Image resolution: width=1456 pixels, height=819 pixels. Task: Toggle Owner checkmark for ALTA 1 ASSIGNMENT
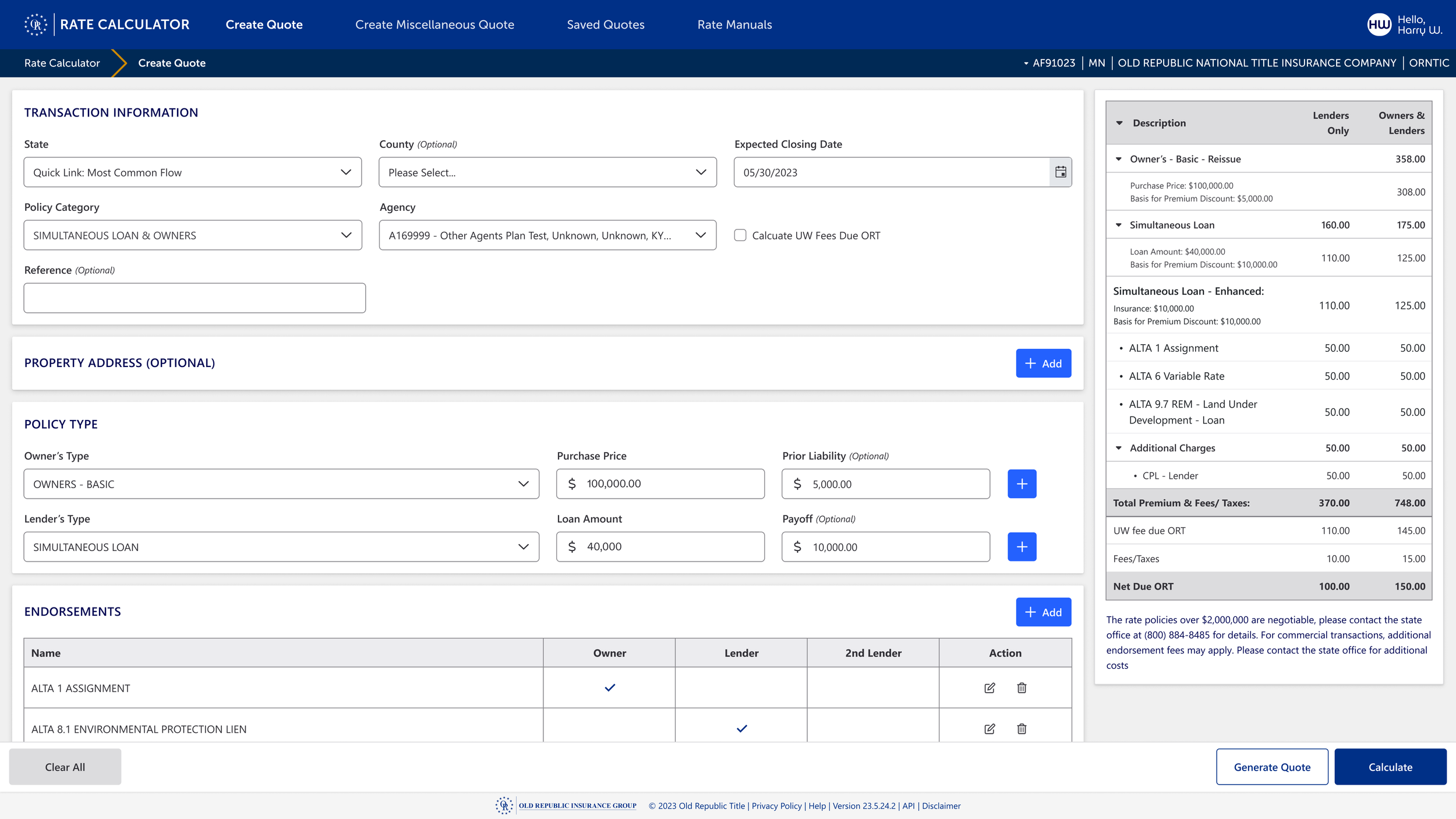pyautogui.click(x=610, y=688)
